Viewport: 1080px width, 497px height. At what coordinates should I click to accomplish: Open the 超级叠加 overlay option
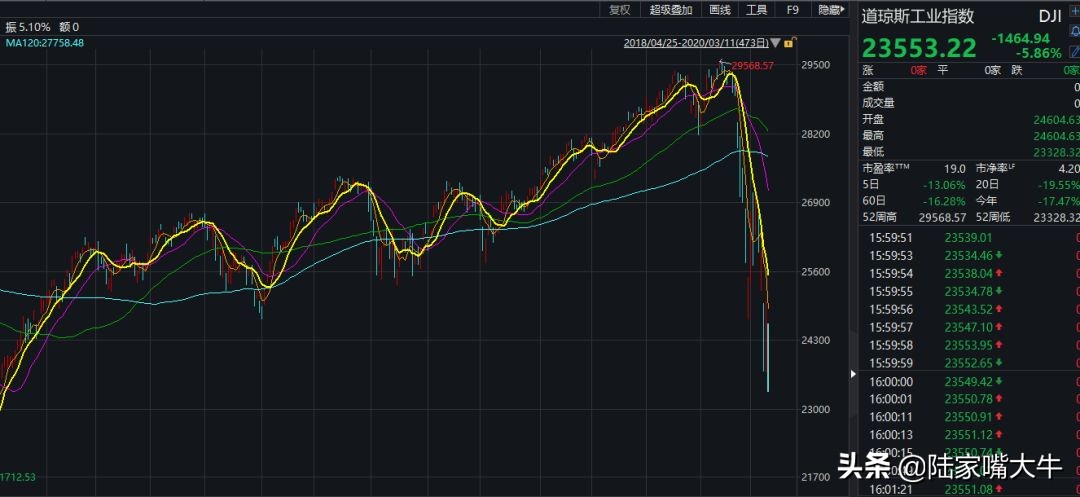pyautogui.click(x=671, y=9)
